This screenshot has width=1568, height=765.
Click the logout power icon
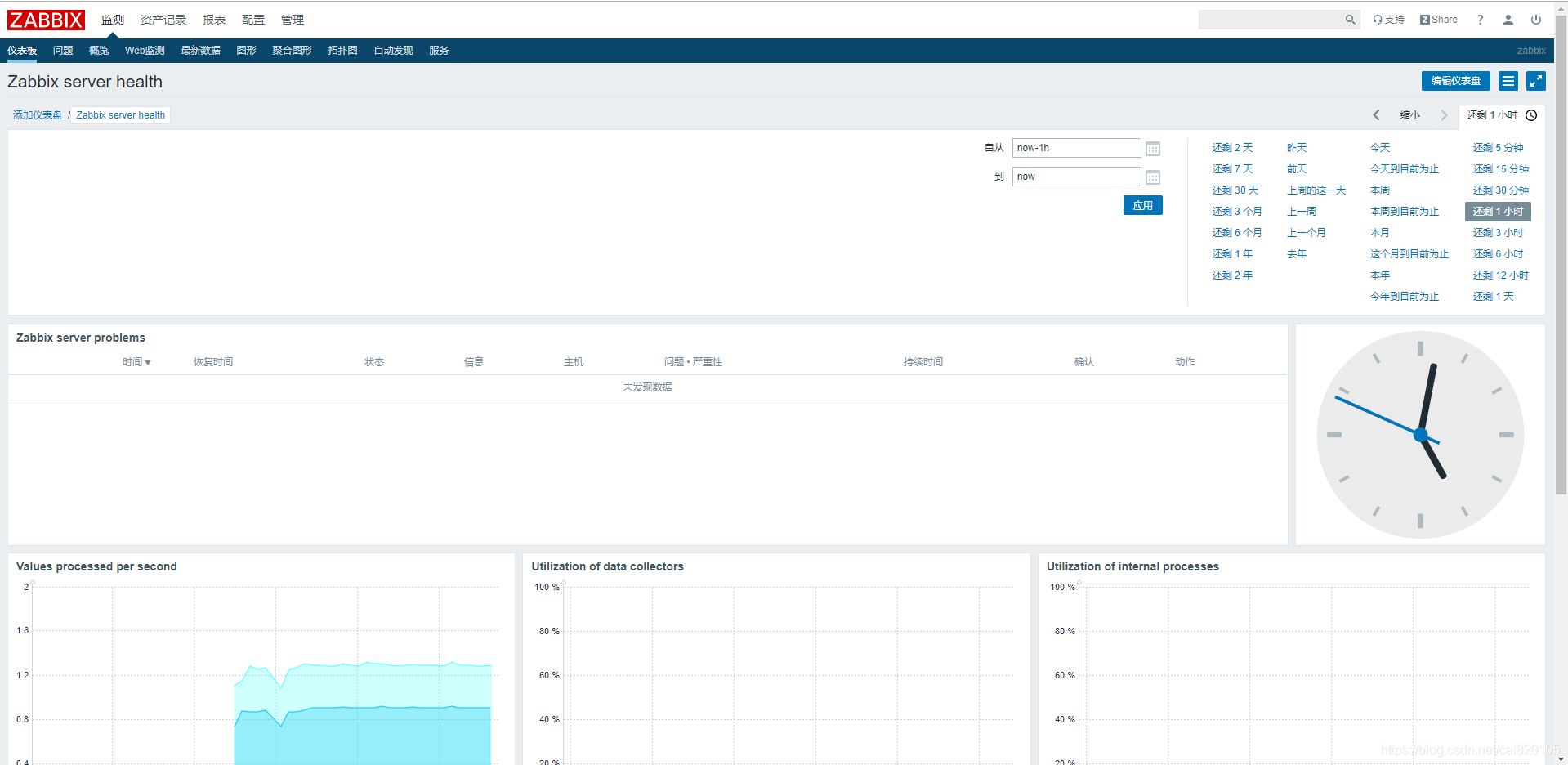(1536, 20)
